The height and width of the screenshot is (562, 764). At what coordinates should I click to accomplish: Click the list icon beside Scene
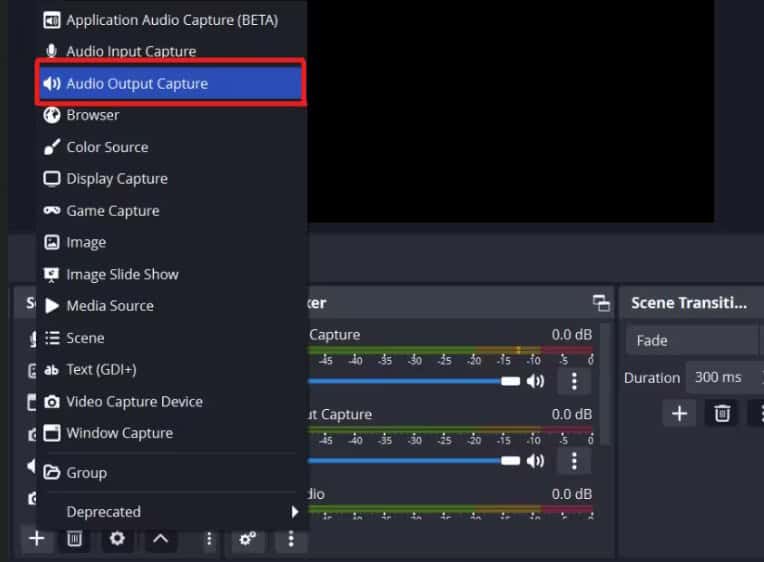point(52,338)
